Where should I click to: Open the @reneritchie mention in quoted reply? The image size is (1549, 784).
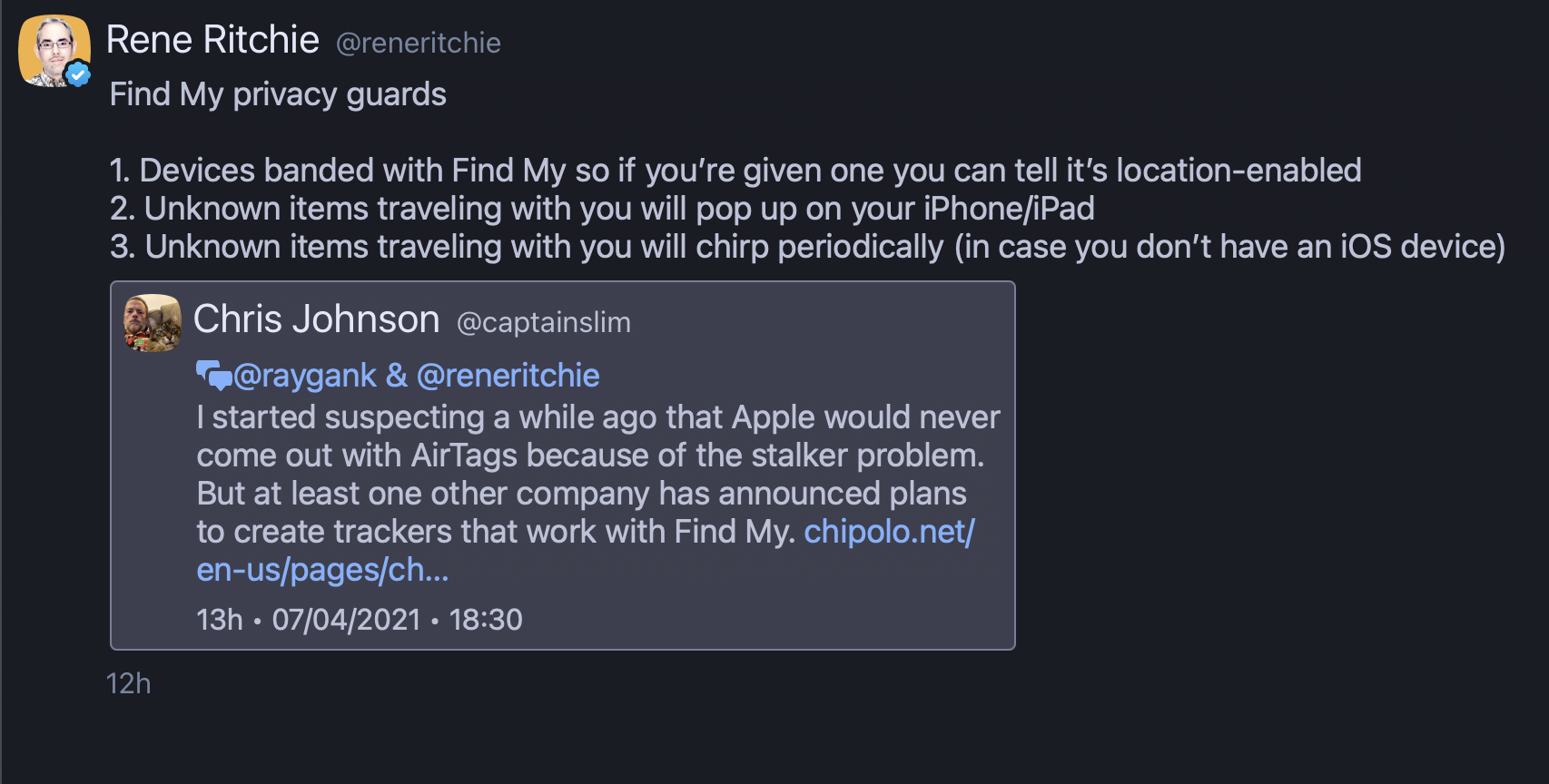tap(508, 376)
